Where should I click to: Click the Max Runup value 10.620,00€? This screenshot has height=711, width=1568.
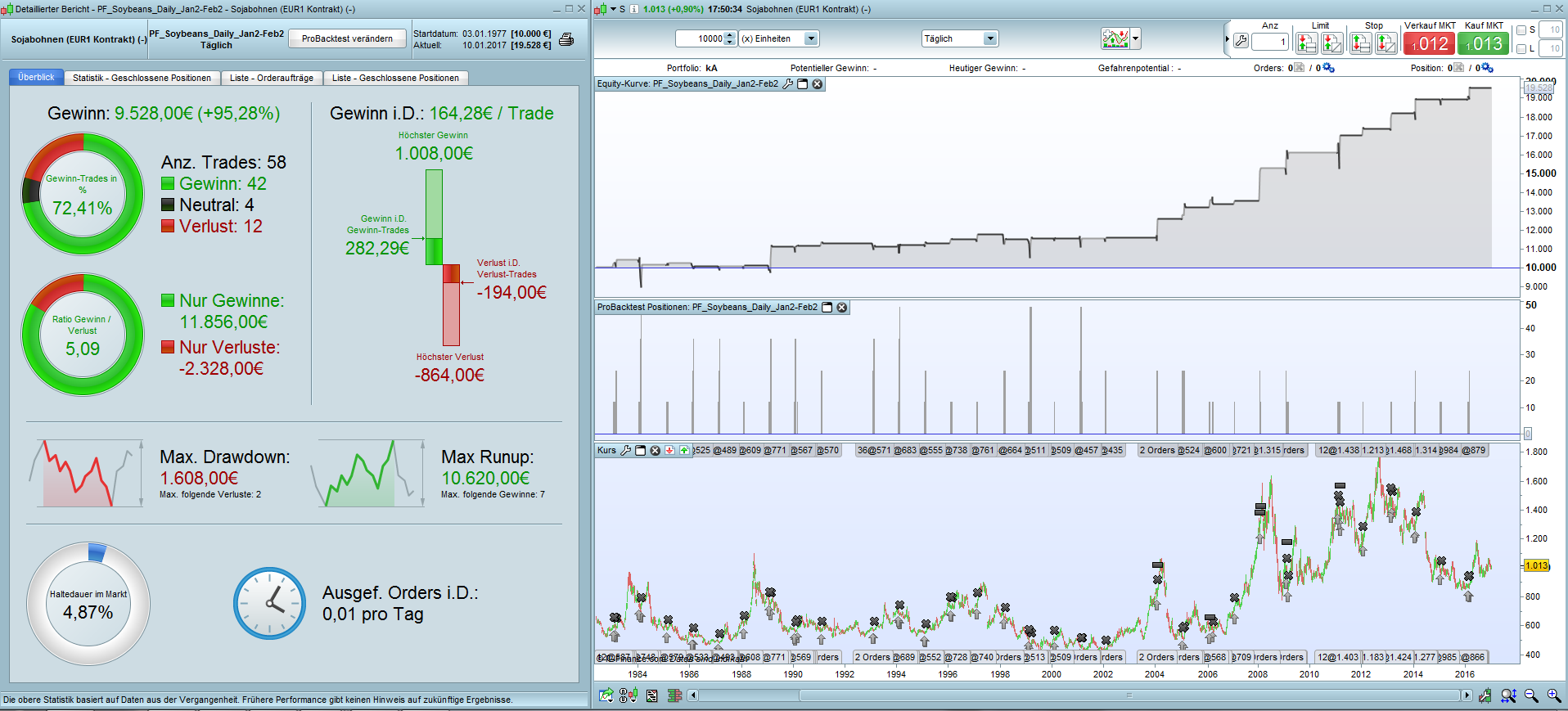(485, 478)
